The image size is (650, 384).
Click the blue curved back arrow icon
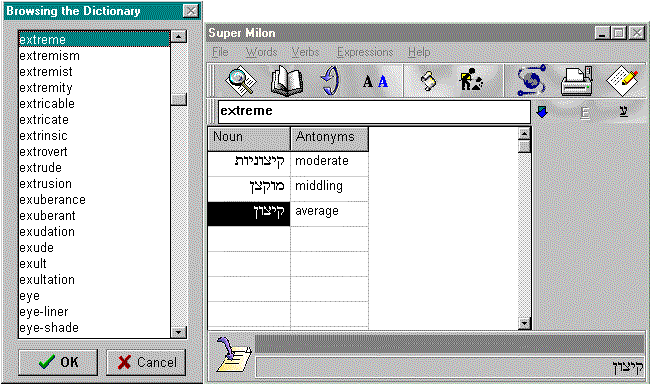[330, 80]
